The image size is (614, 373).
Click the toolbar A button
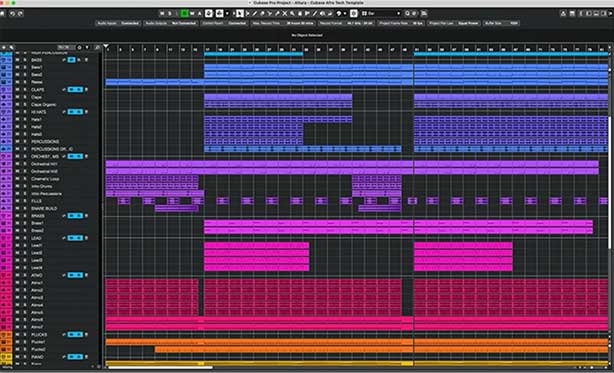pyautogui.click(x=199, y=13)
